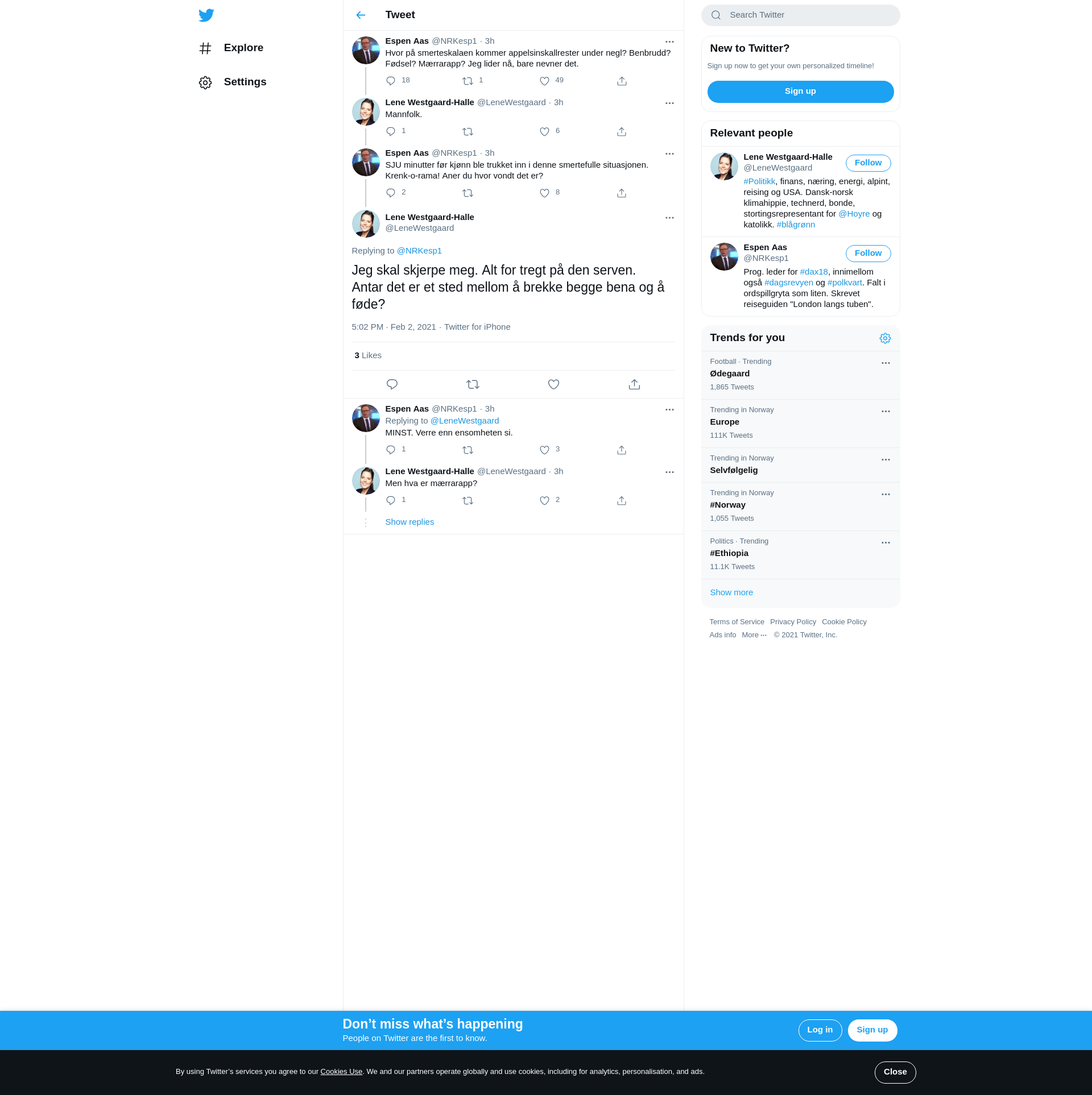
Task: Like the 'SJU minutter' tweet
Action: pos(544,193)
